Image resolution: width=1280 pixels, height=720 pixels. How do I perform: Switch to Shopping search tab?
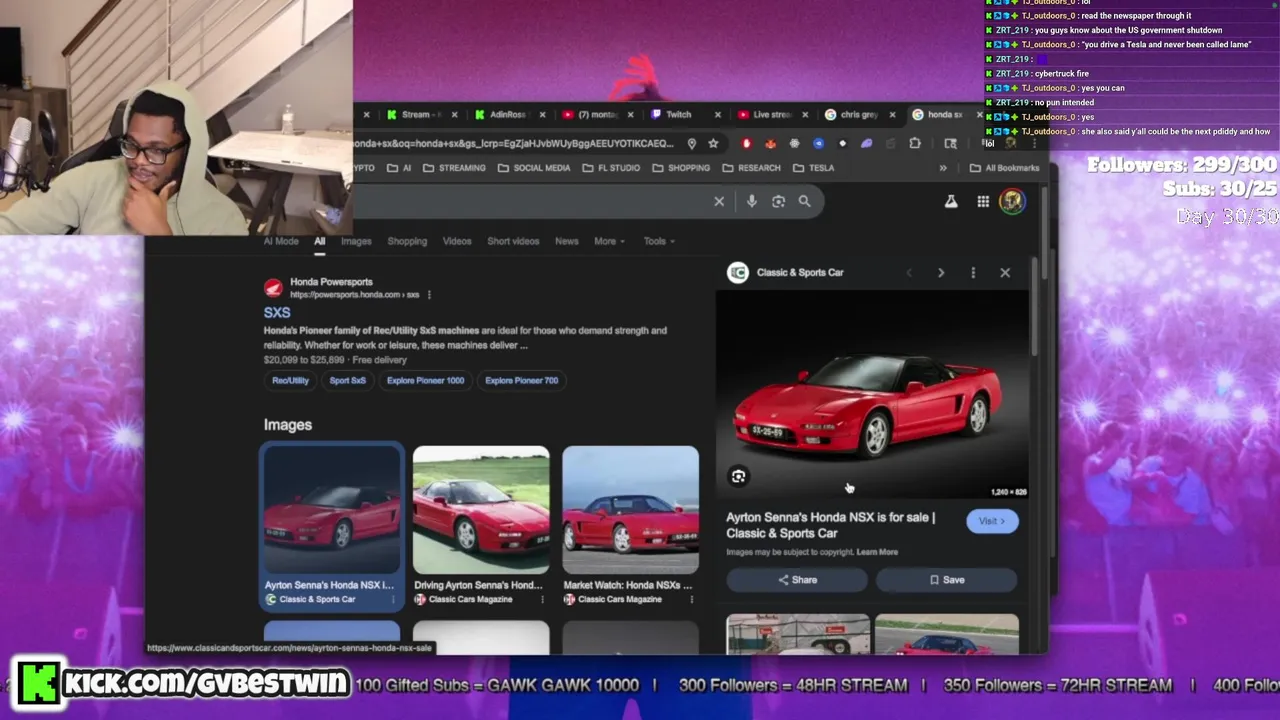tap(407, 241)
